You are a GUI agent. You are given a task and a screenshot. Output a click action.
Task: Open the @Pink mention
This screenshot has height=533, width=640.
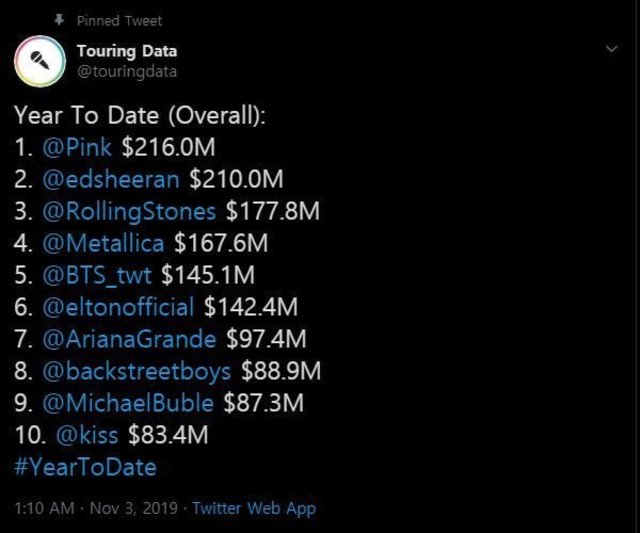point(79,149)
